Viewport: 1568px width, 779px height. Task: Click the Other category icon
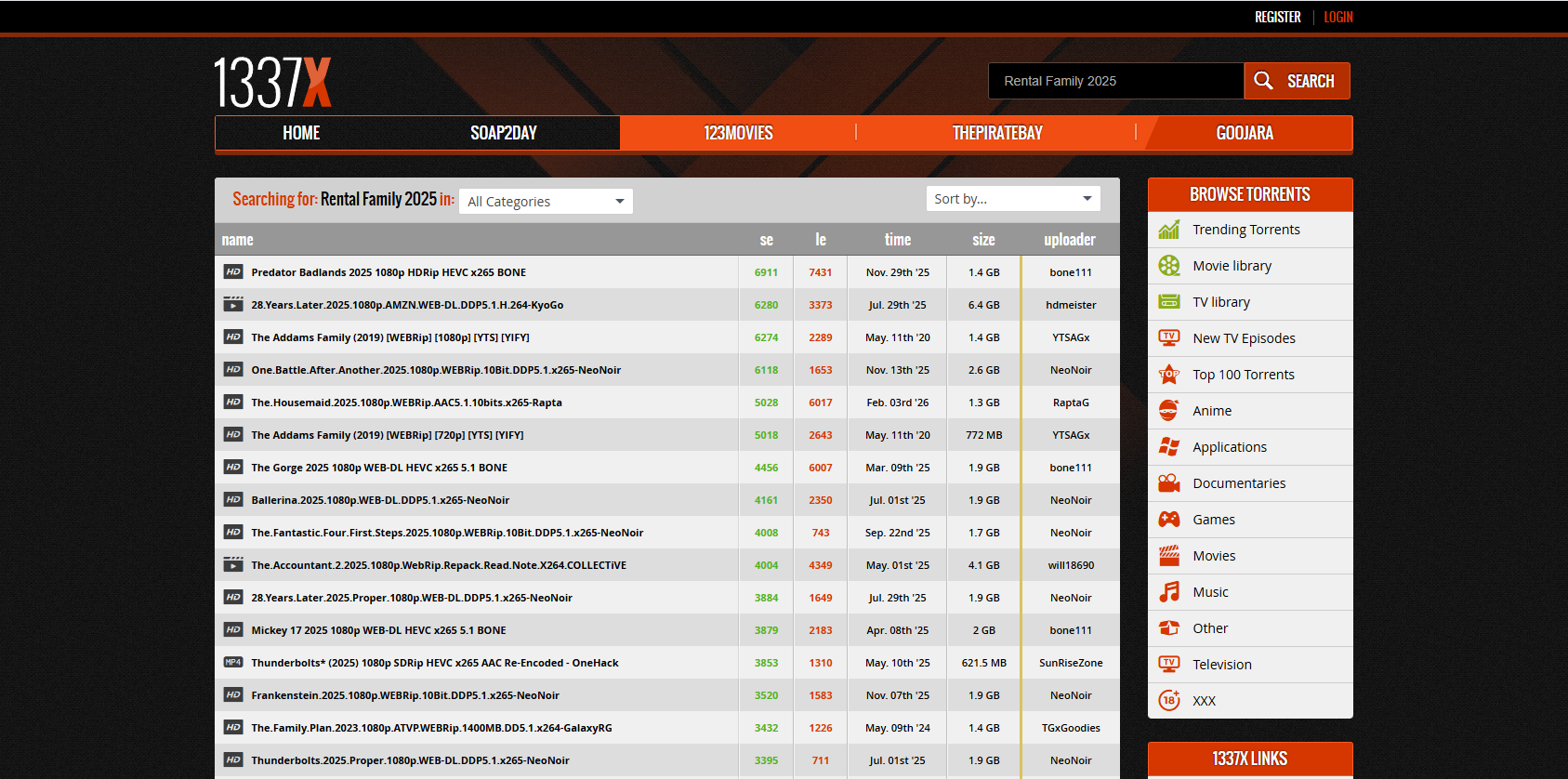(1169, 628)
